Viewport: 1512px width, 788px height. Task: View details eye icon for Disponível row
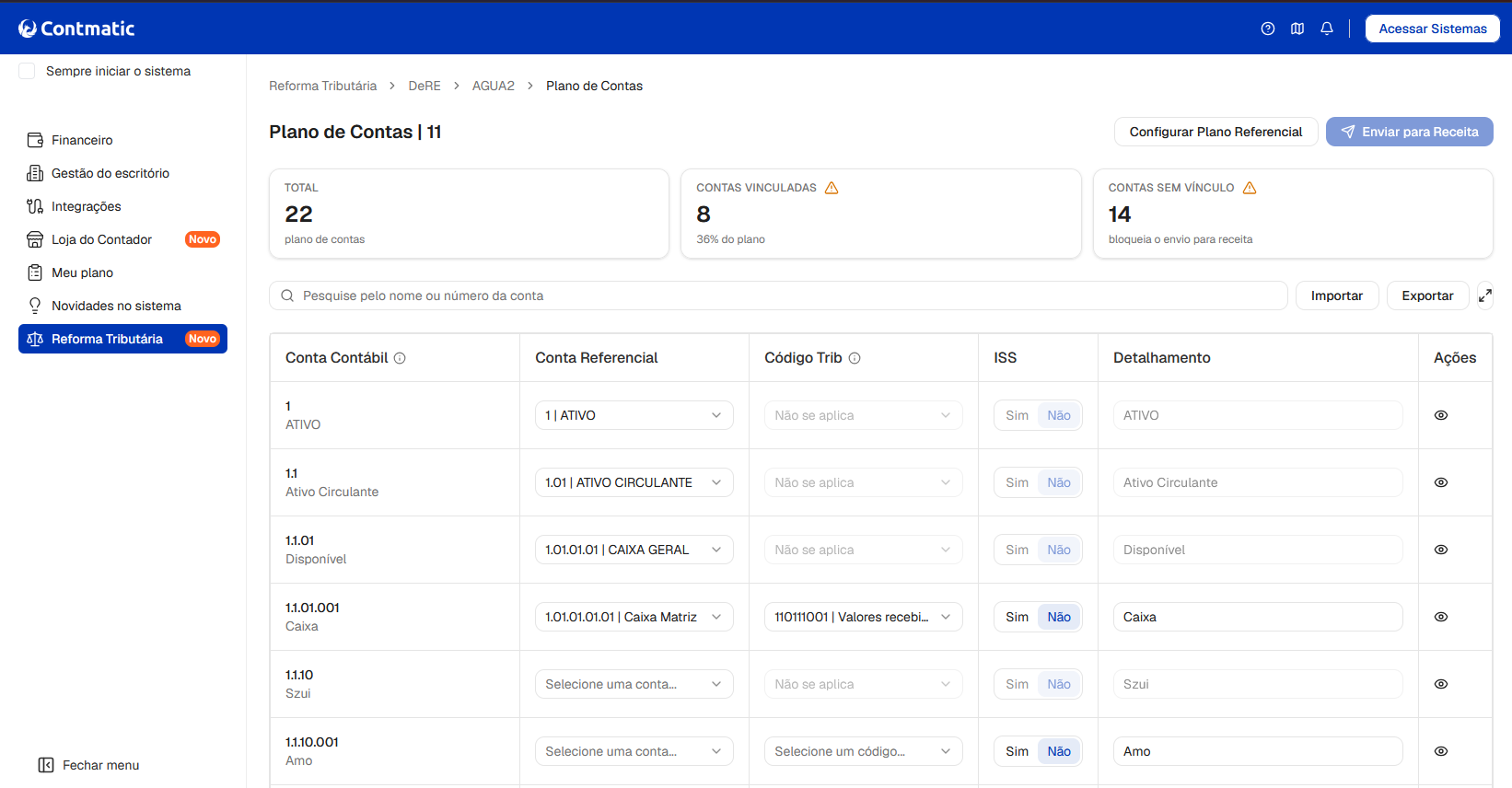pyautogui.click(x=1441, y=550)
